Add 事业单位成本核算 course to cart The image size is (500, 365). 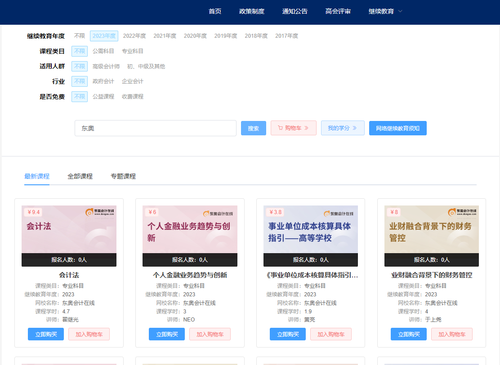[x=331, y=334]
